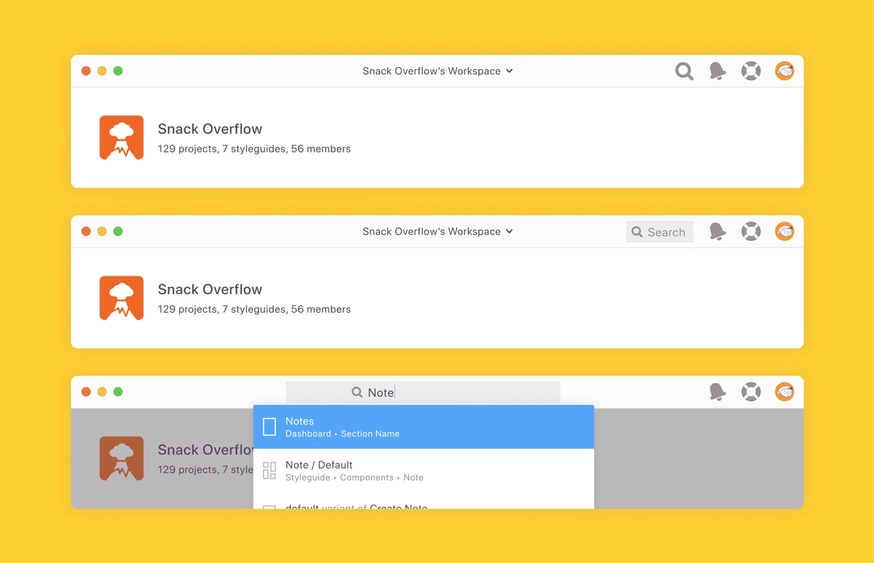
Task: Click the projects count line in the middle window
Action: click(x=254, y=309)
